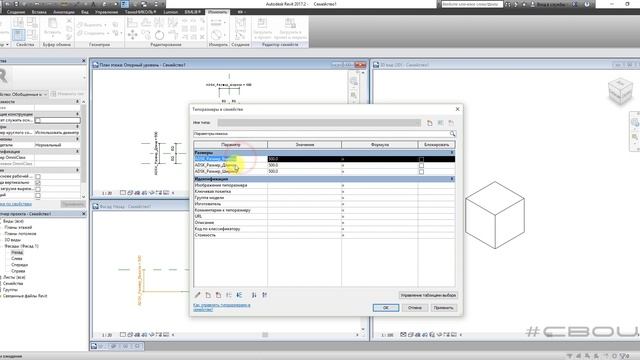Click the New parameter icon in dialog toolbar
Viewport: 640px width, 360px height.
coord(208,295)
